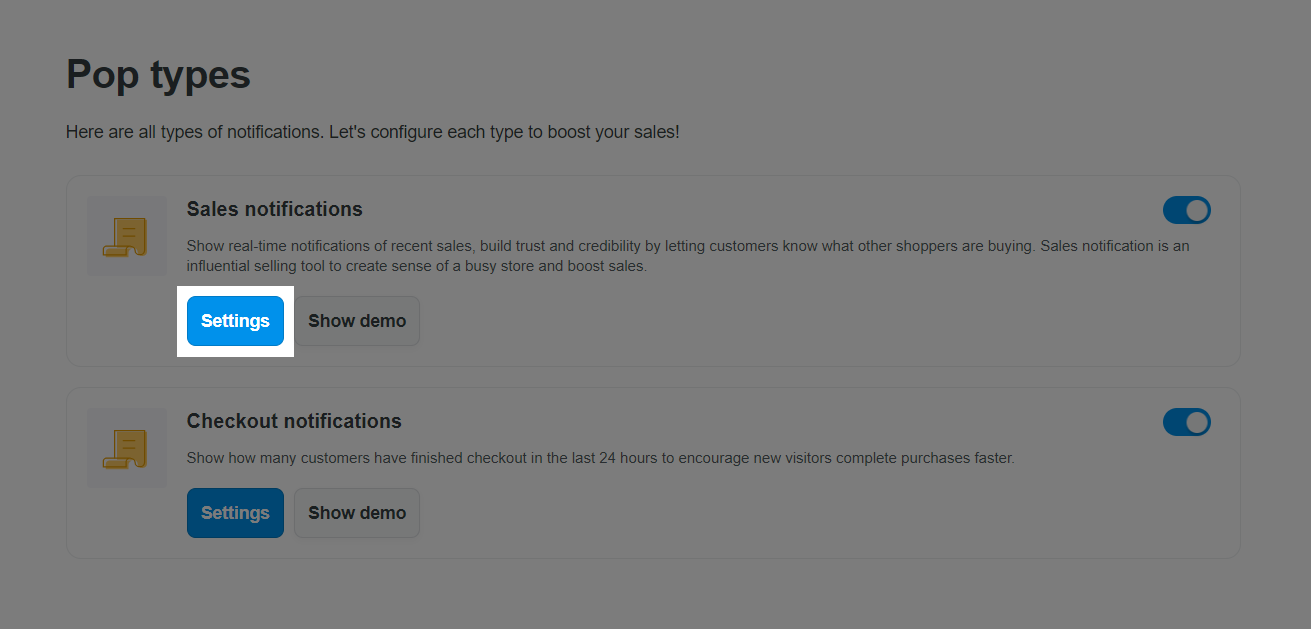Open Settings for Sales notifications
Image resolution: width=1311 pixels, height=629 pixels.
235,321
